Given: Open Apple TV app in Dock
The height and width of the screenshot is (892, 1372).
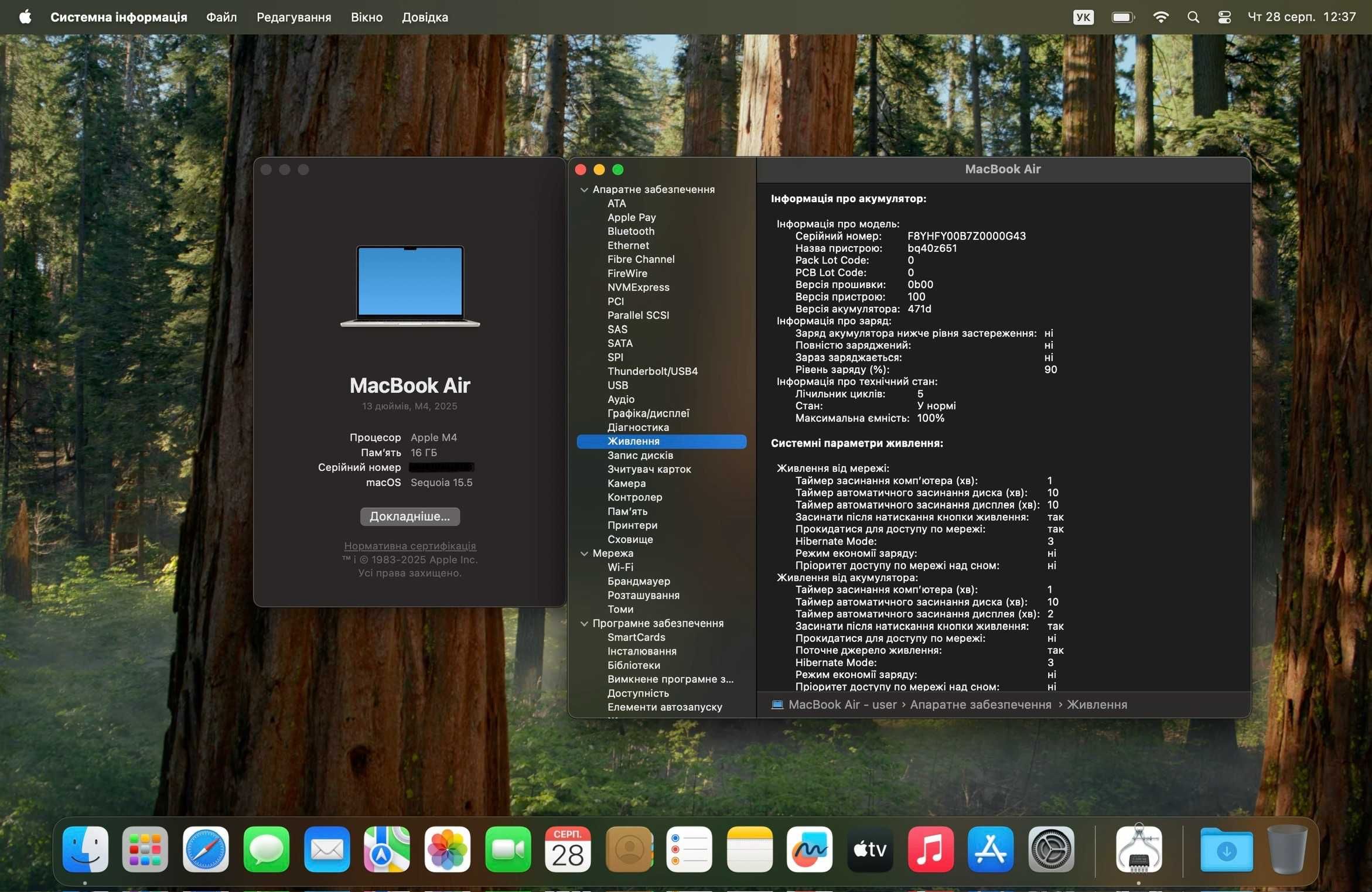Looking at the screenshot, I should coord(871,849).
